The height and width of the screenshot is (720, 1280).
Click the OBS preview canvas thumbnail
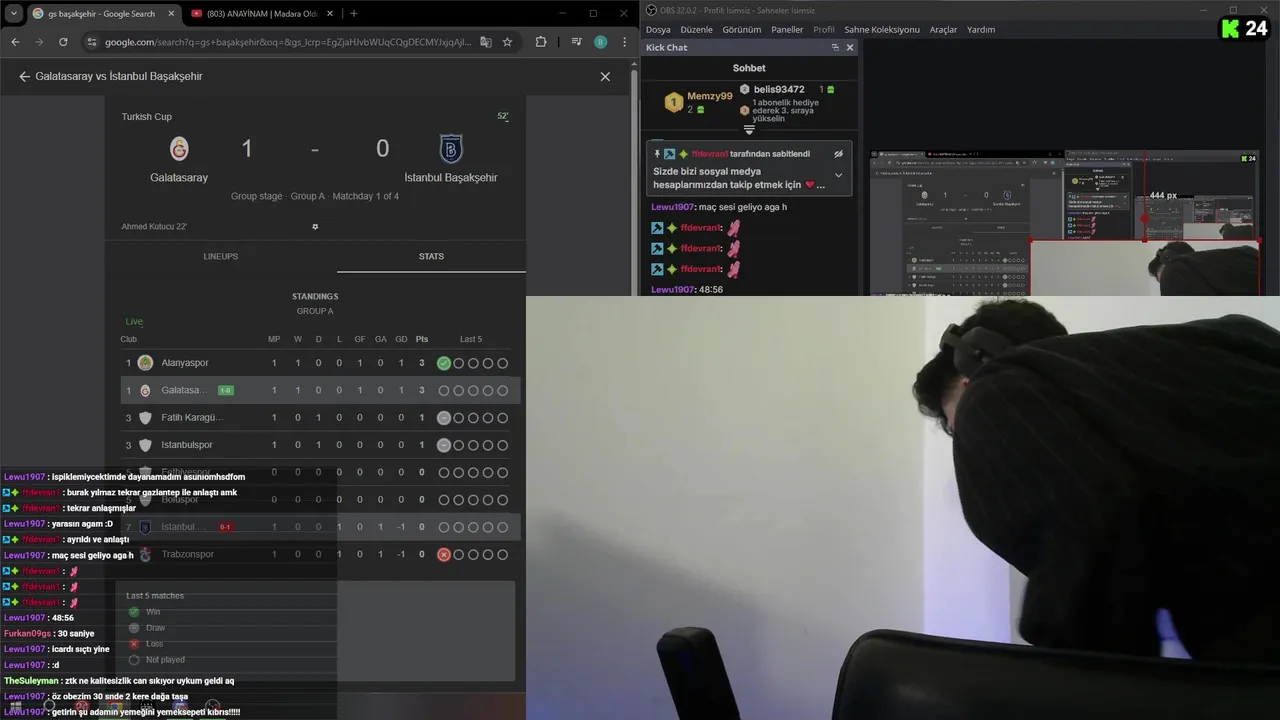(1064, 222)
